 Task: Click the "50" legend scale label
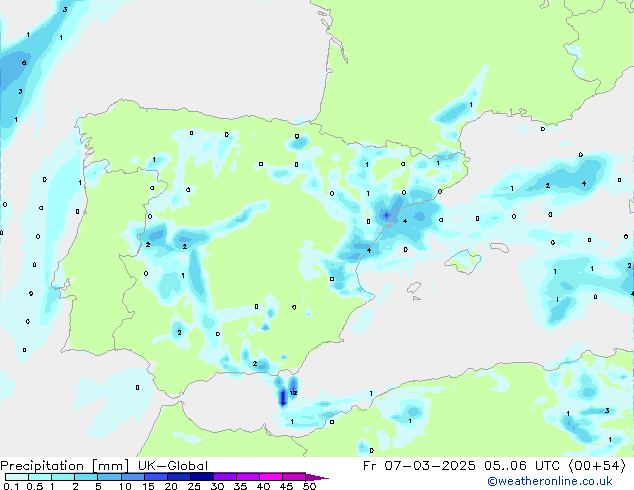coord(309,486)
